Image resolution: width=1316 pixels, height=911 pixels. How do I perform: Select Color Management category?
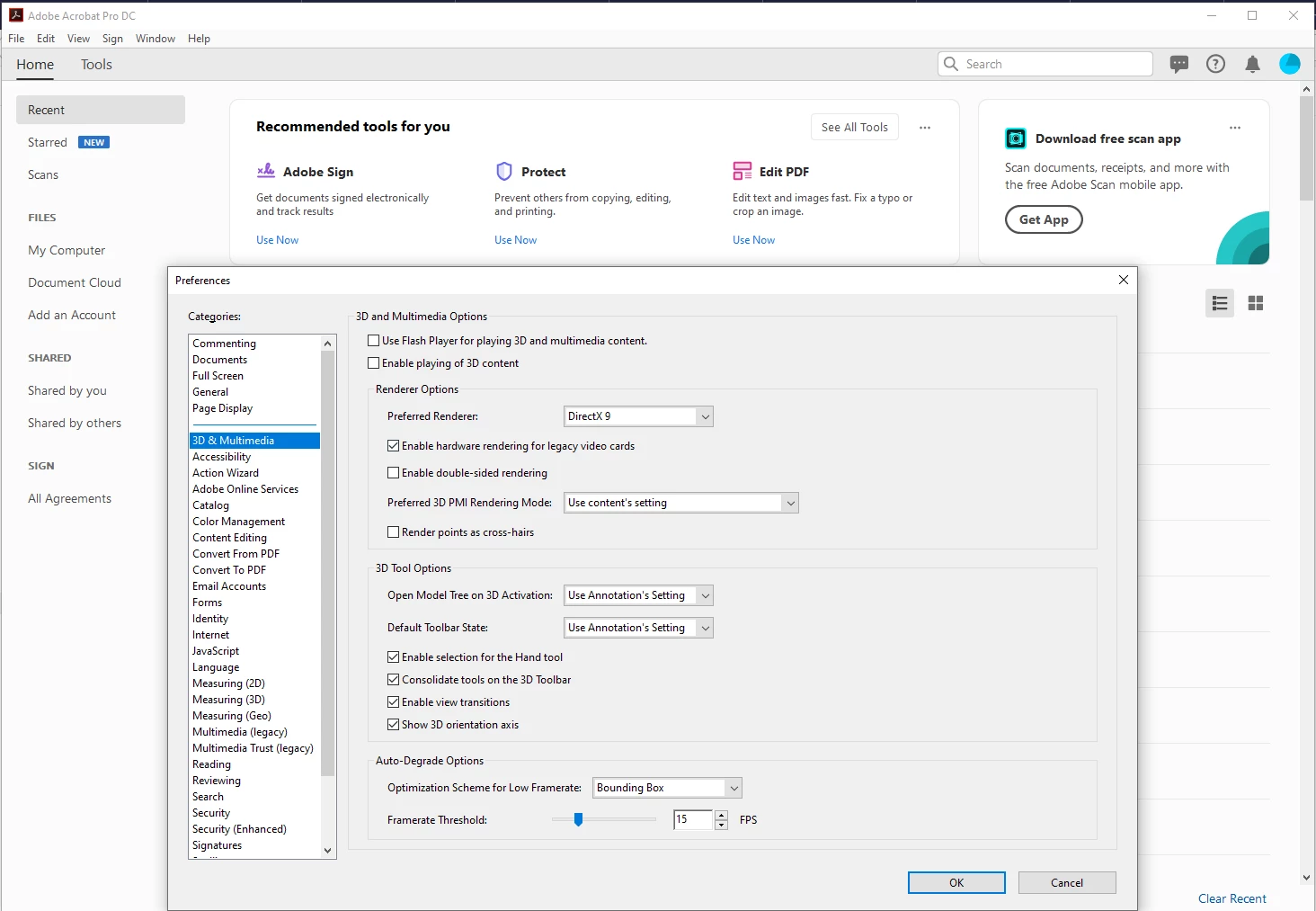(x=254, y=522)
